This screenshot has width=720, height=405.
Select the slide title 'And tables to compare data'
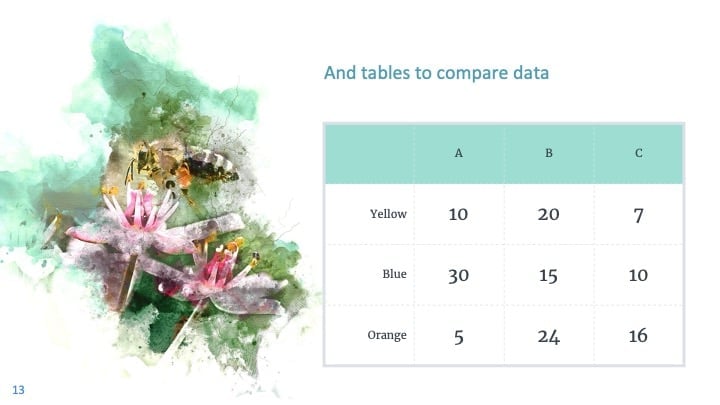click(x=436, y=73)
